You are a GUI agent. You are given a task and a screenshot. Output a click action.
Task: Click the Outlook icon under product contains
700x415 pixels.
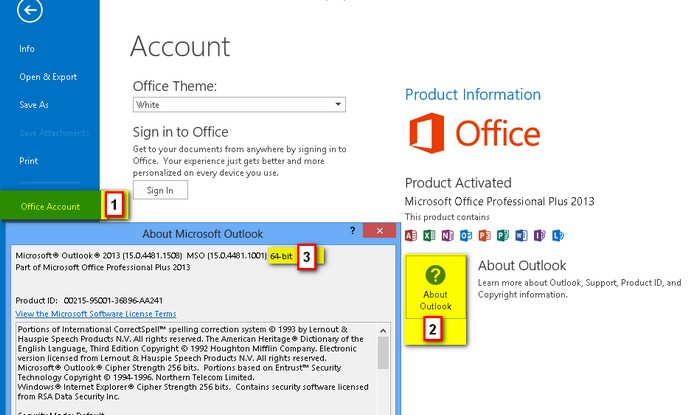pyautogui.click(x=466, y=235)
